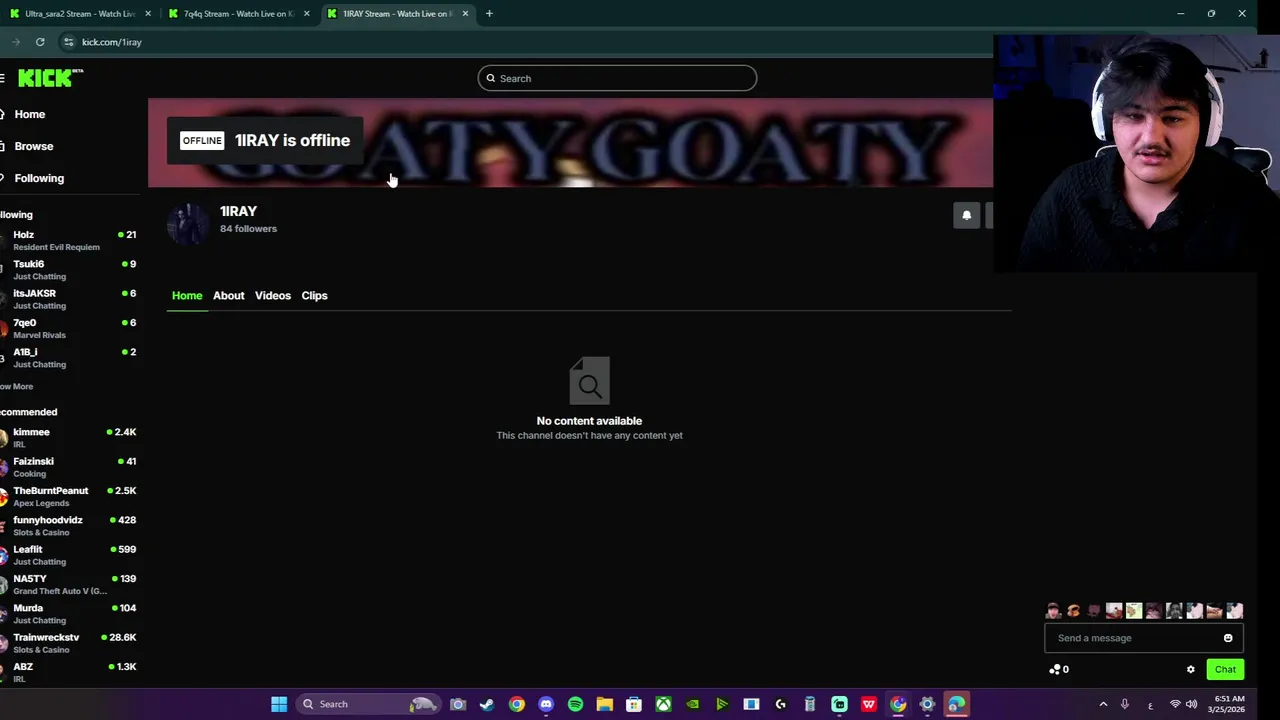Click the Kick logo
The image size is (1280, 720).
click(x=50, y=78)
